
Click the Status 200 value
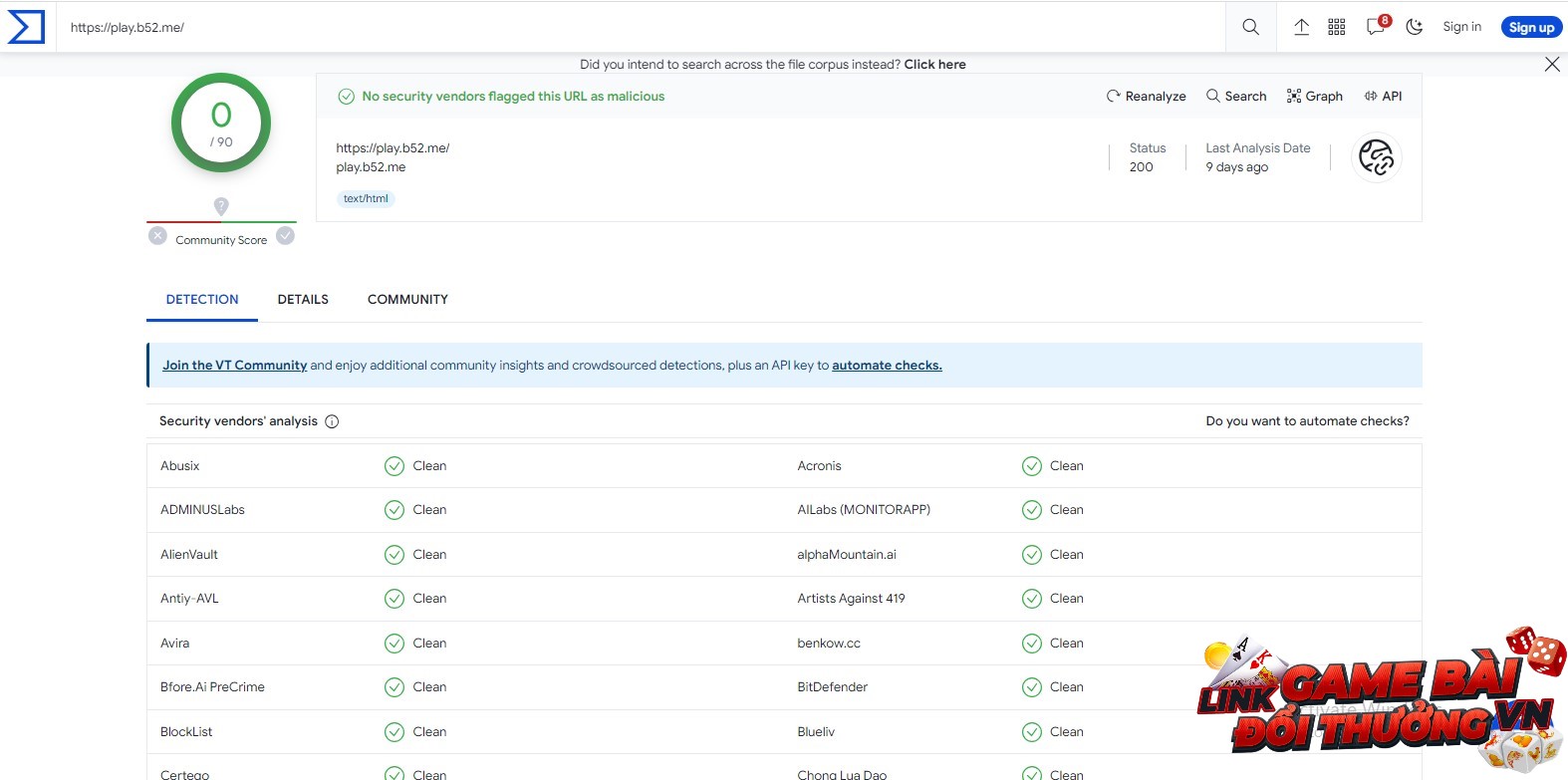(x=1142, y=167)
